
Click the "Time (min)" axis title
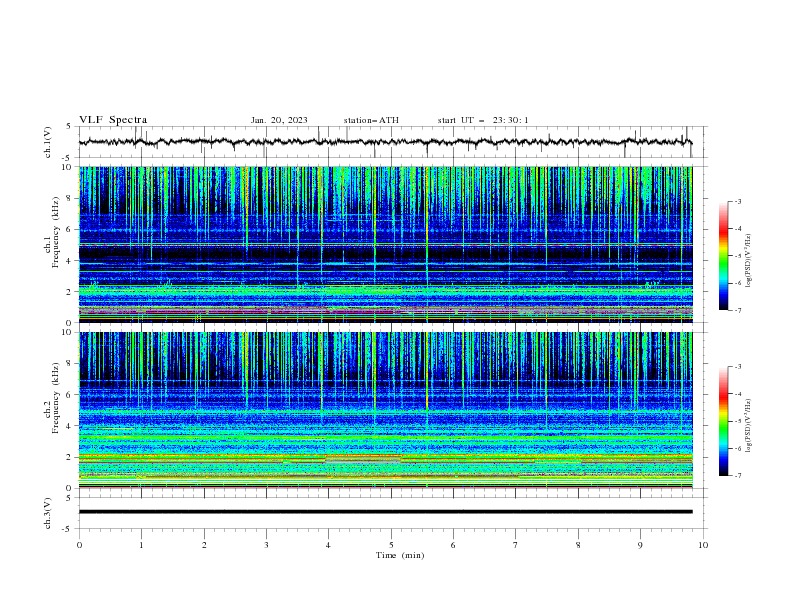click(400, 555)
